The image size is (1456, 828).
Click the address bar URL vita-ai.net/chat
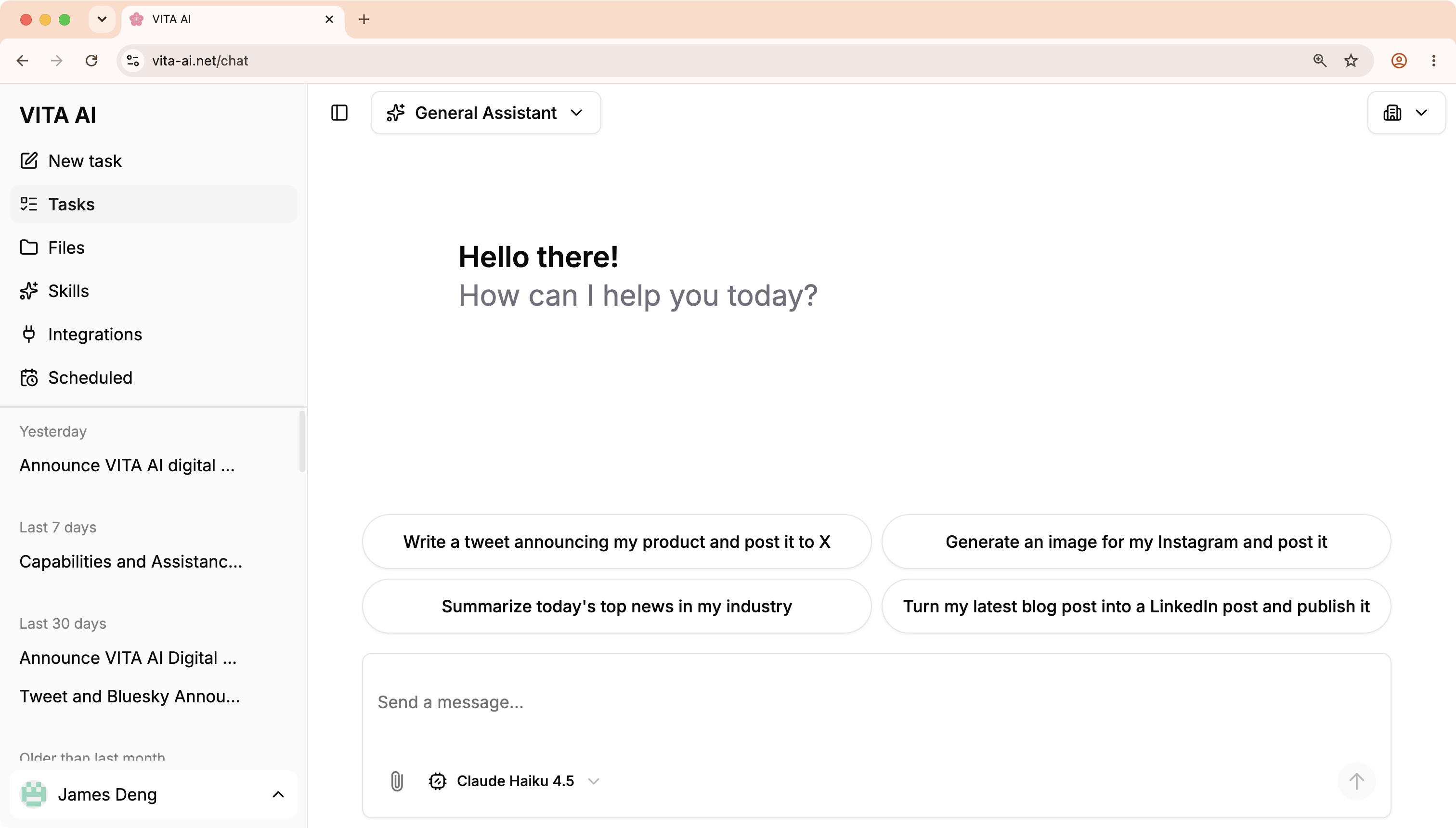[x=200, y=61]
